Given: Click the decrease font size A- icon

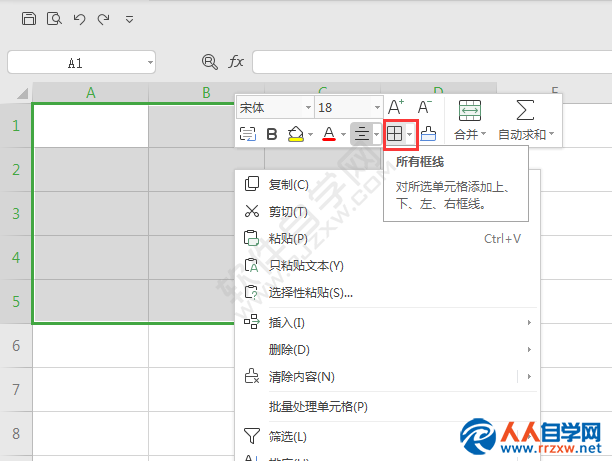Looking at the screenshot, I should (x=425, y=107).
